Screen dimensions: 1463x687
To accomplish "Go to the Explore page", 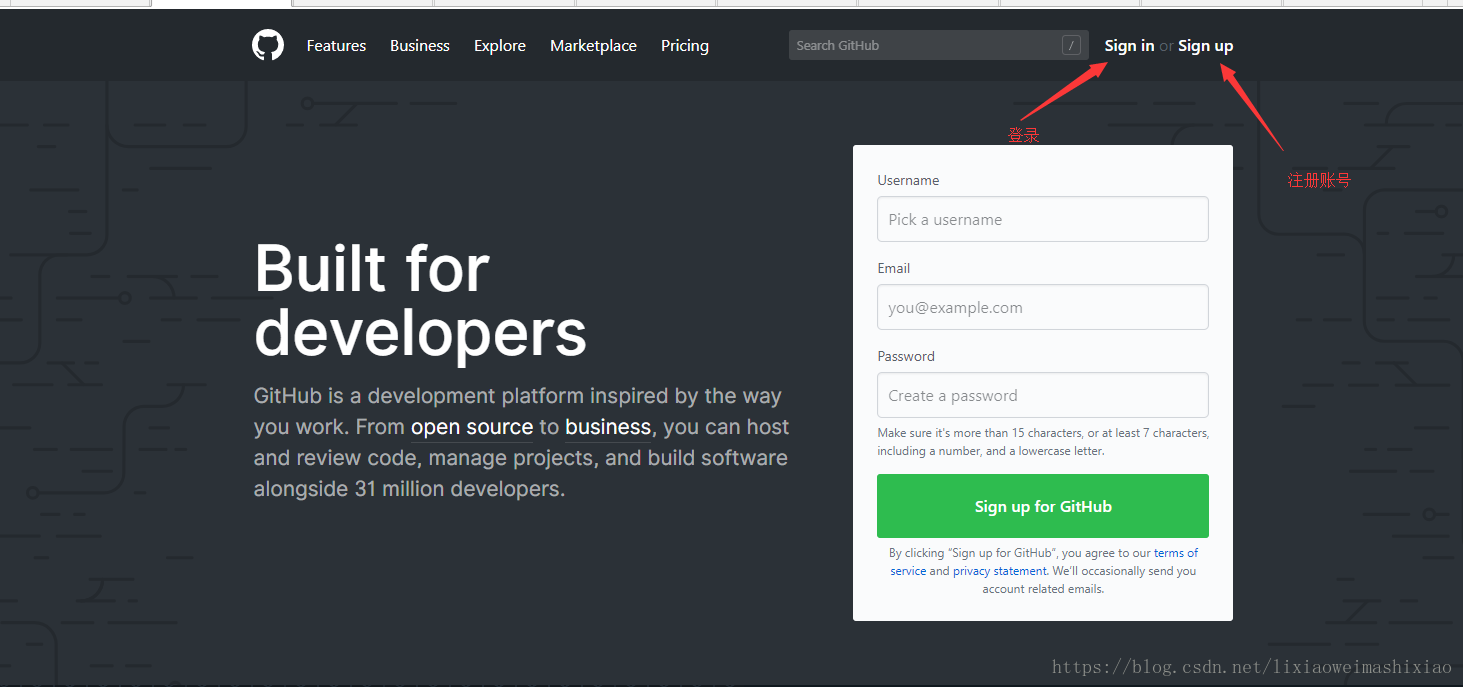I will point(500,46).
